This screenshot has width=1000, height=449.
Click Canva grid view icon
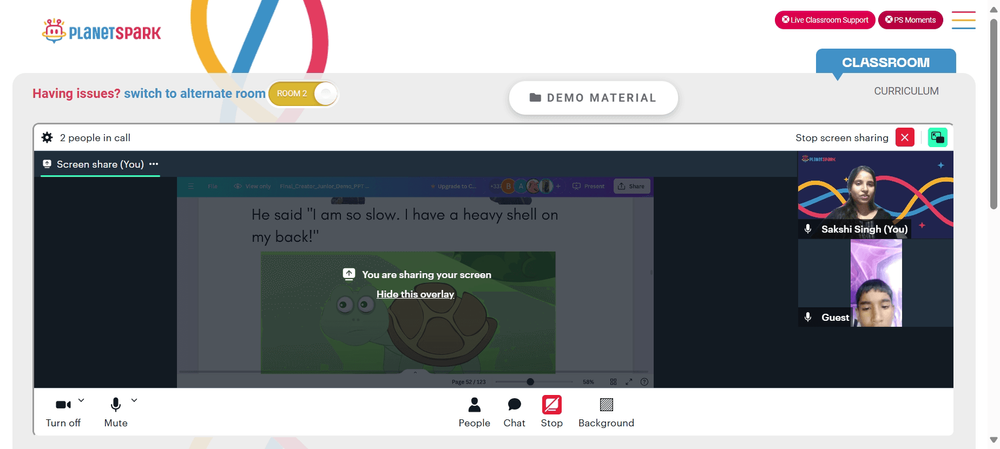[613, 381]
